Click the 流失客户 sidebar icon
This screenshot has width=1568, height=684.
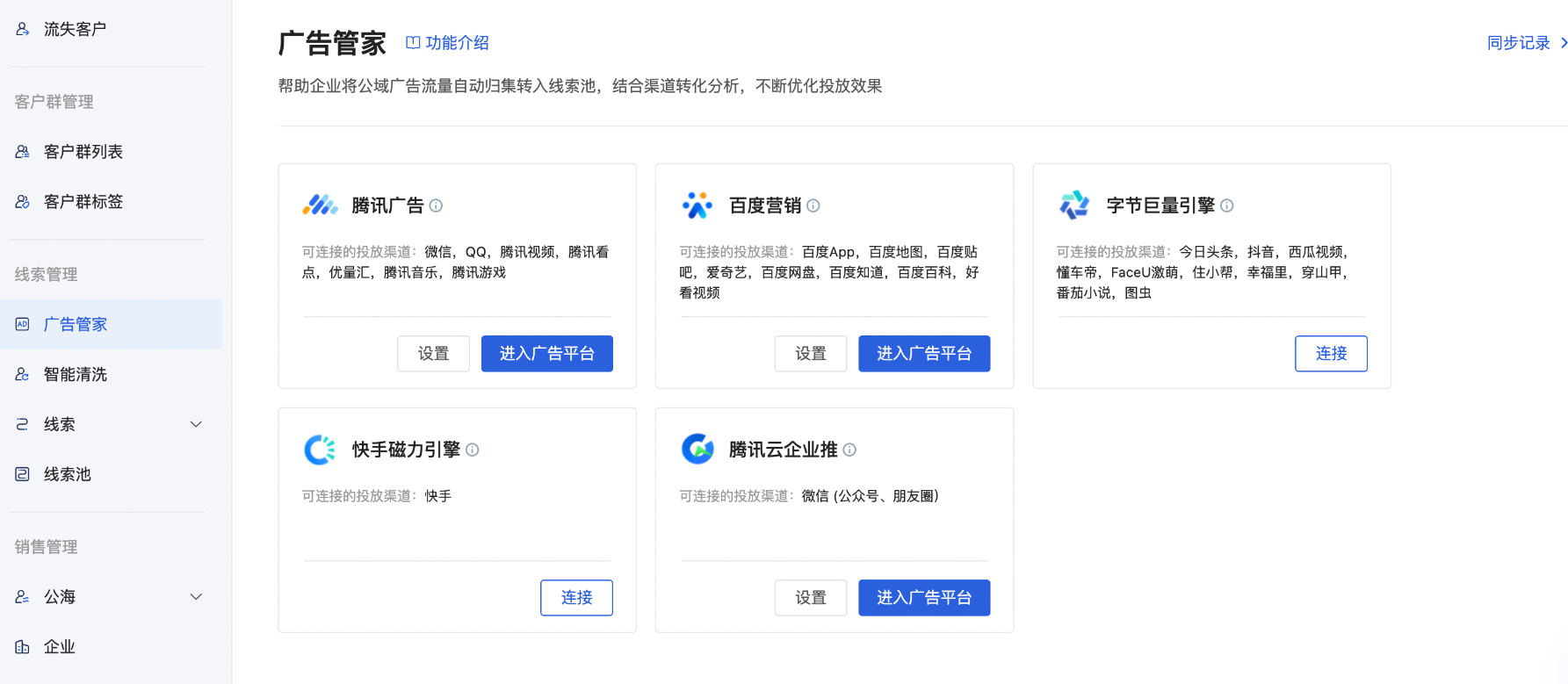click(x=23, y=29)
